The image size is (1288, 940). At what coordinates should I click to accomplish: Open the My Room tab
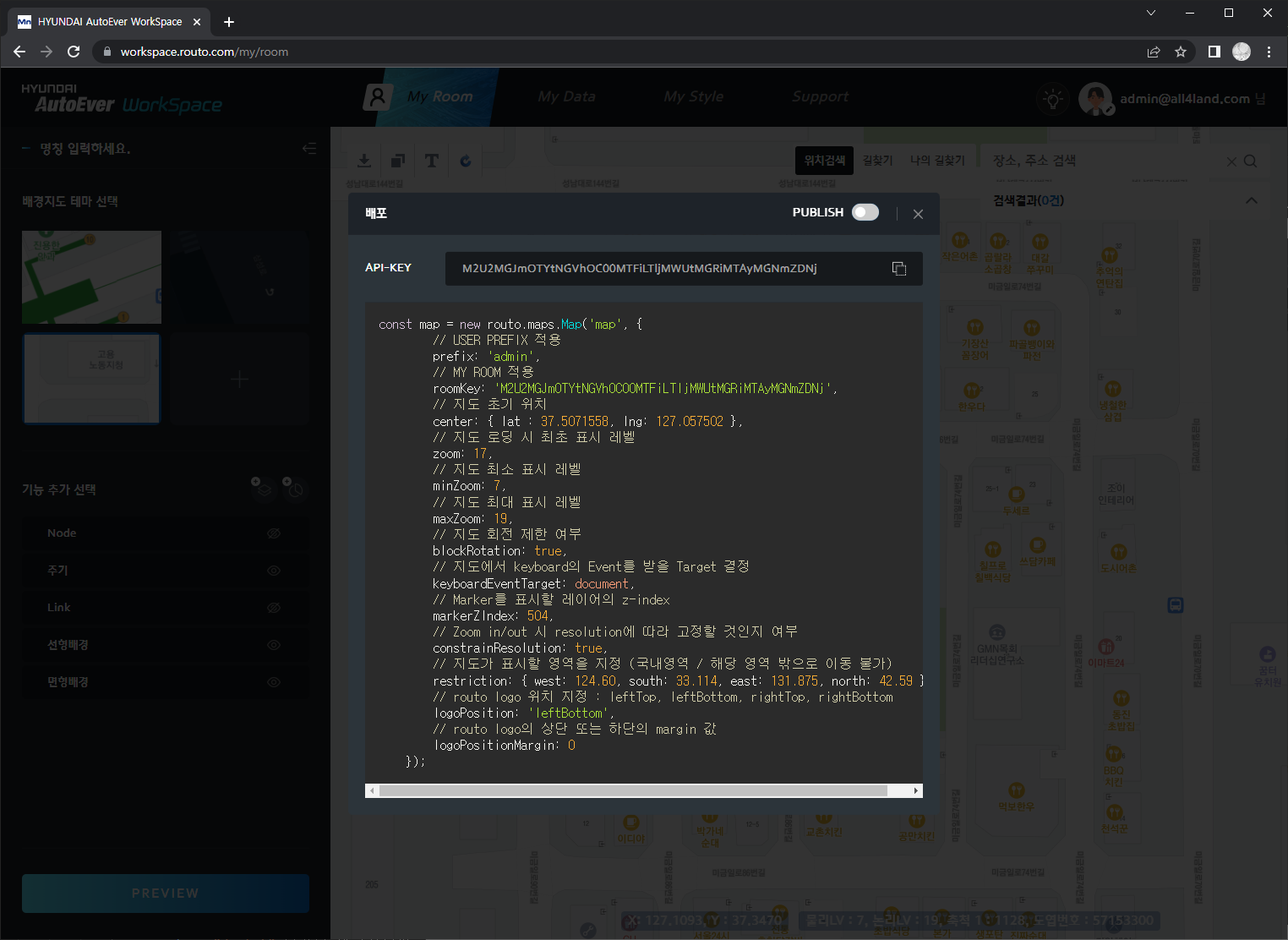point(439,96)
